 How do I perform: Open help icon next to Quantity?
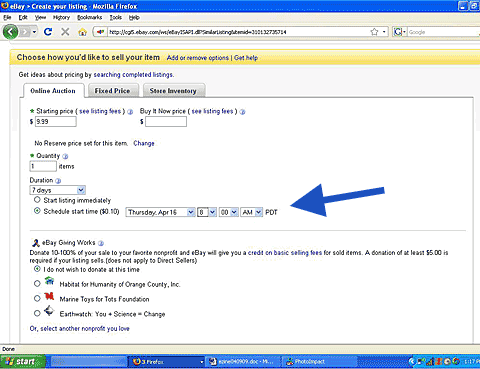(65, 156)
